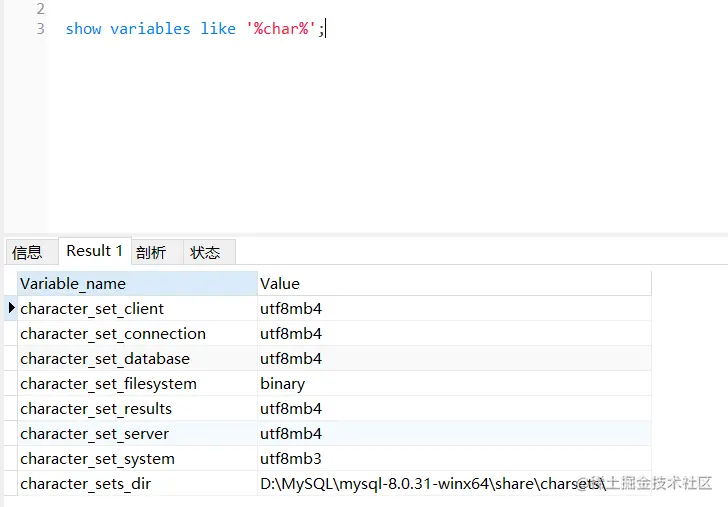The width and height of the screenshot is (728, 507).
Task: Click the charsets directory path value
Action: click(433, 484)
